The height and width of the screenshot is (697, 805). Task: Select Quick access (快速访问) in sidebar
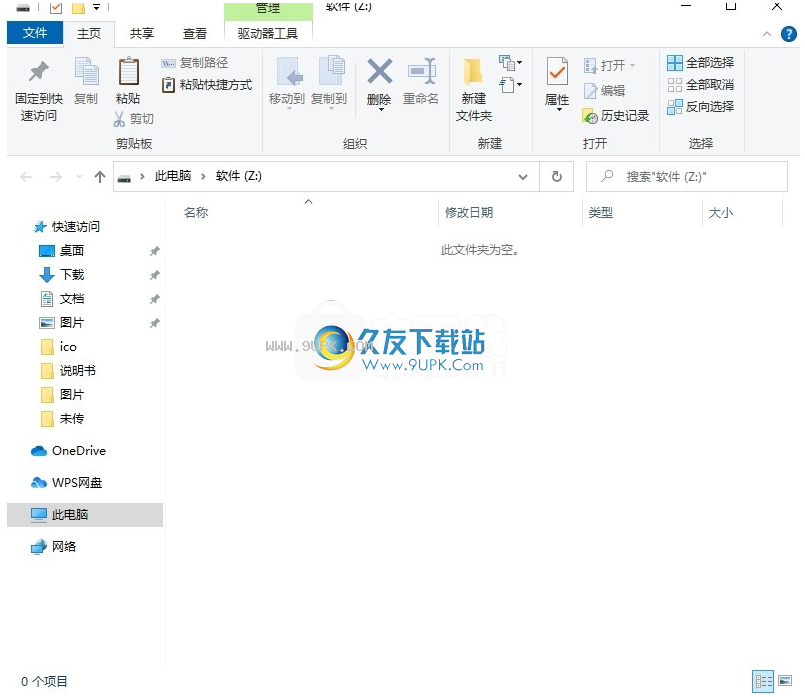[x=67, y=227]
